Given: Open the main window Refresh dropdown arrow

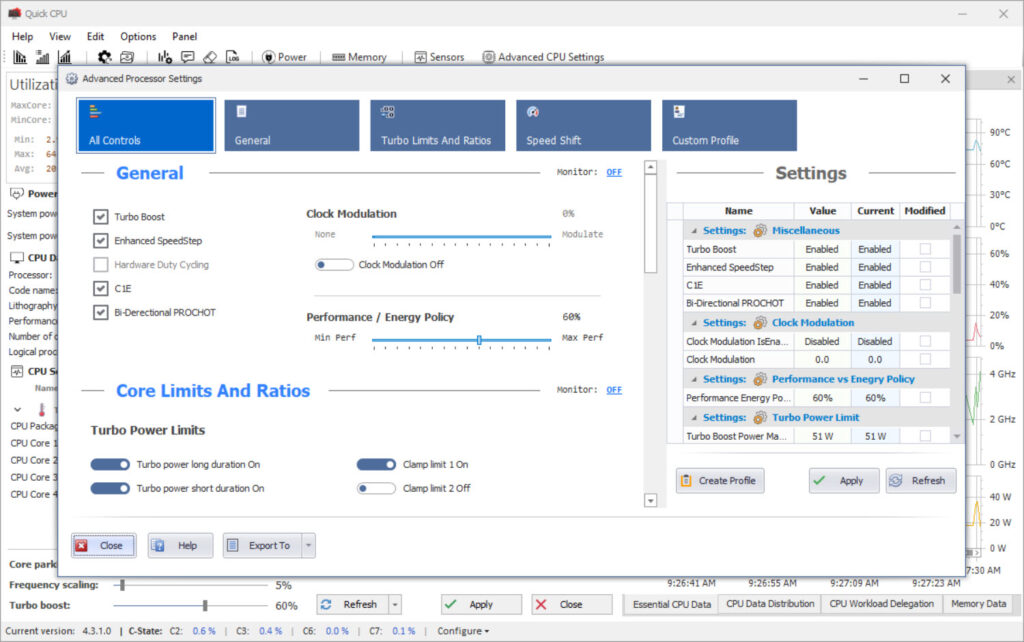Looking at the screenshot, I should pos(395,605).
